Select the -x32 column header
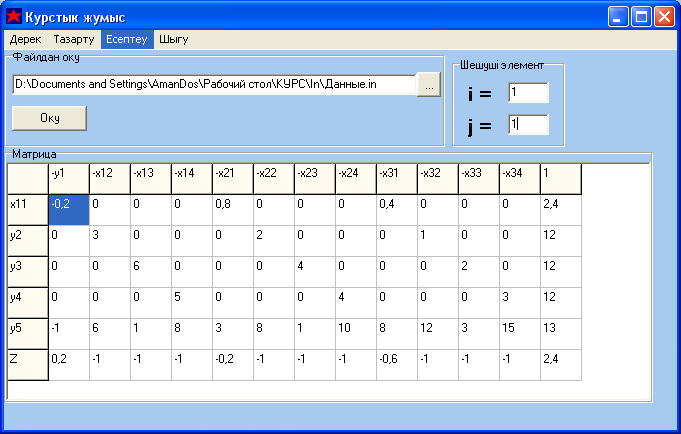Screen dimensions: 681x434 (x=438, y=179)
